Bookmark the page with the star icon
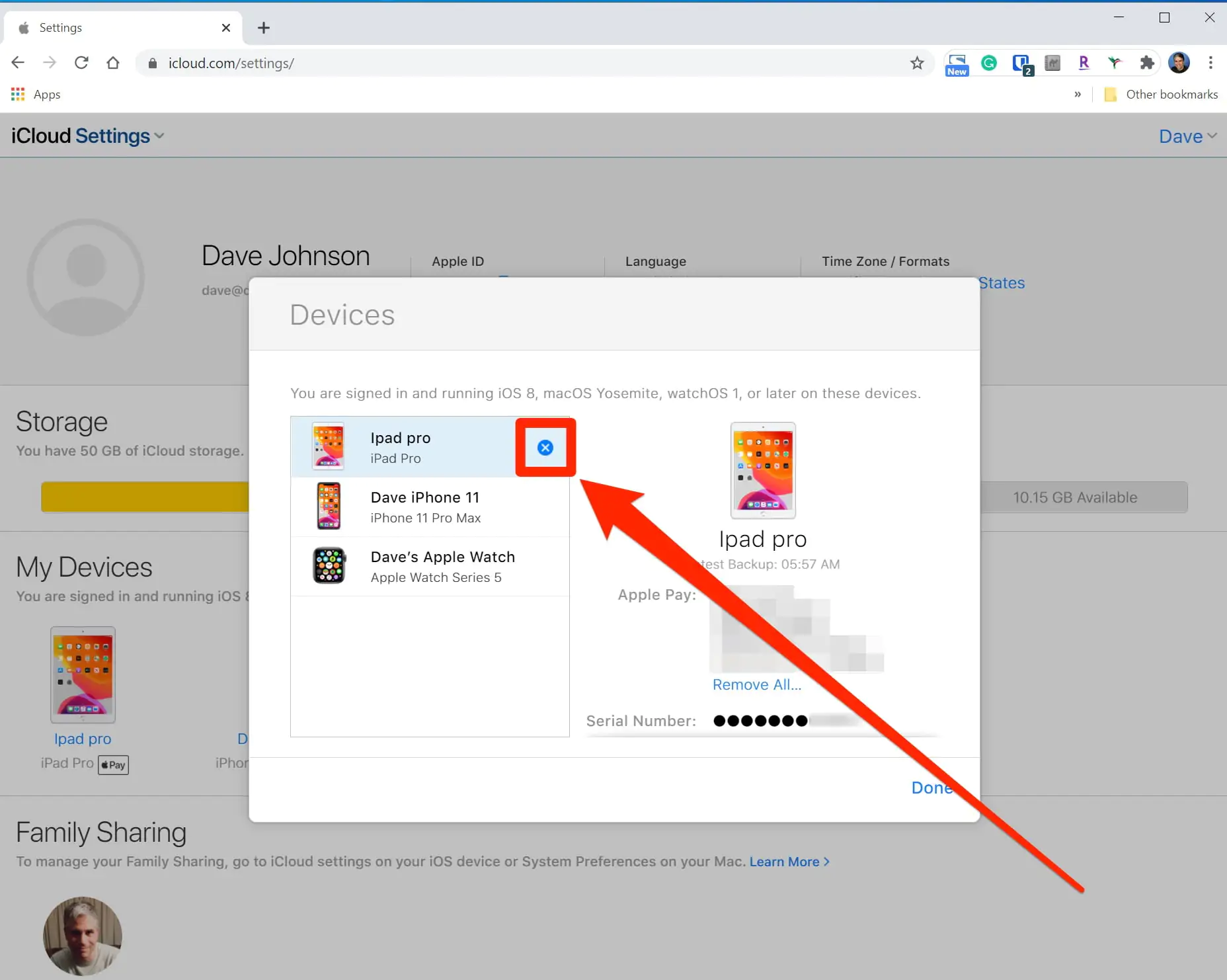This screenshot has width=1227, height=980. tap(917, 63)
